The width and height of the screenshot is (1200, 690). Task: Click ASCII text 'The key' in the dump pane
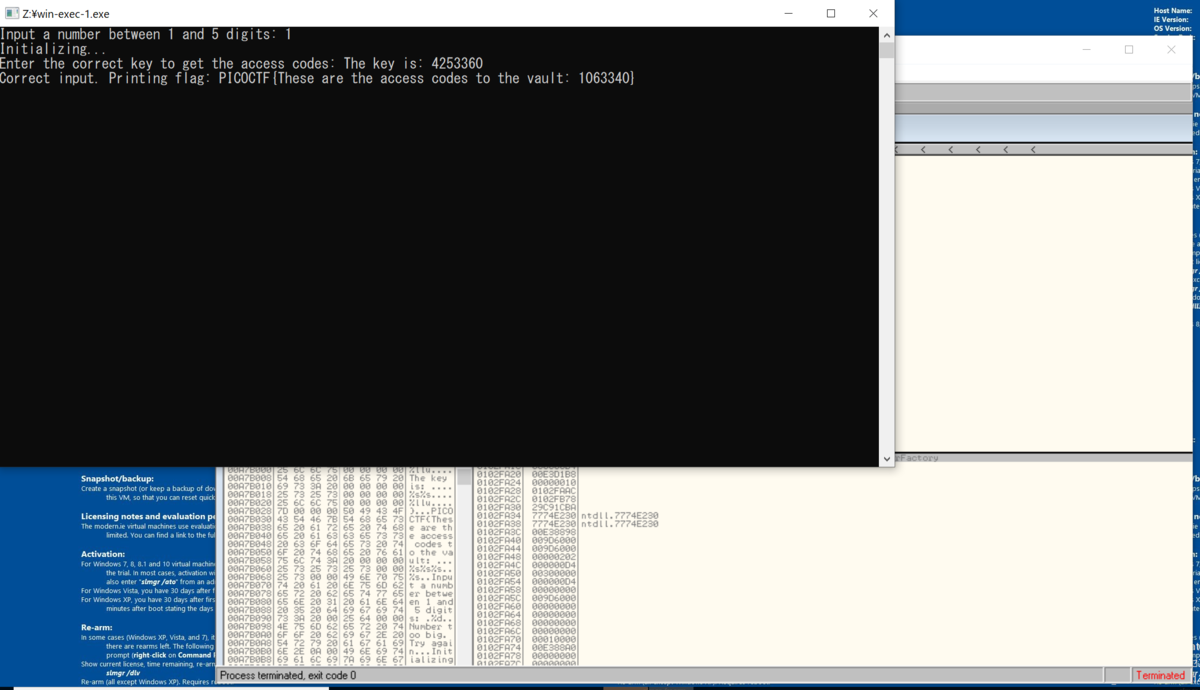[429, 478]
